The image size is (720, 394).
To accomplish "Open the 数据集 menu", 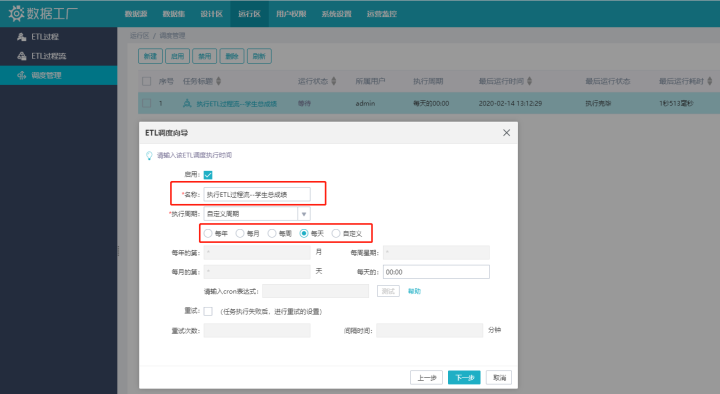I will [174, 14].
